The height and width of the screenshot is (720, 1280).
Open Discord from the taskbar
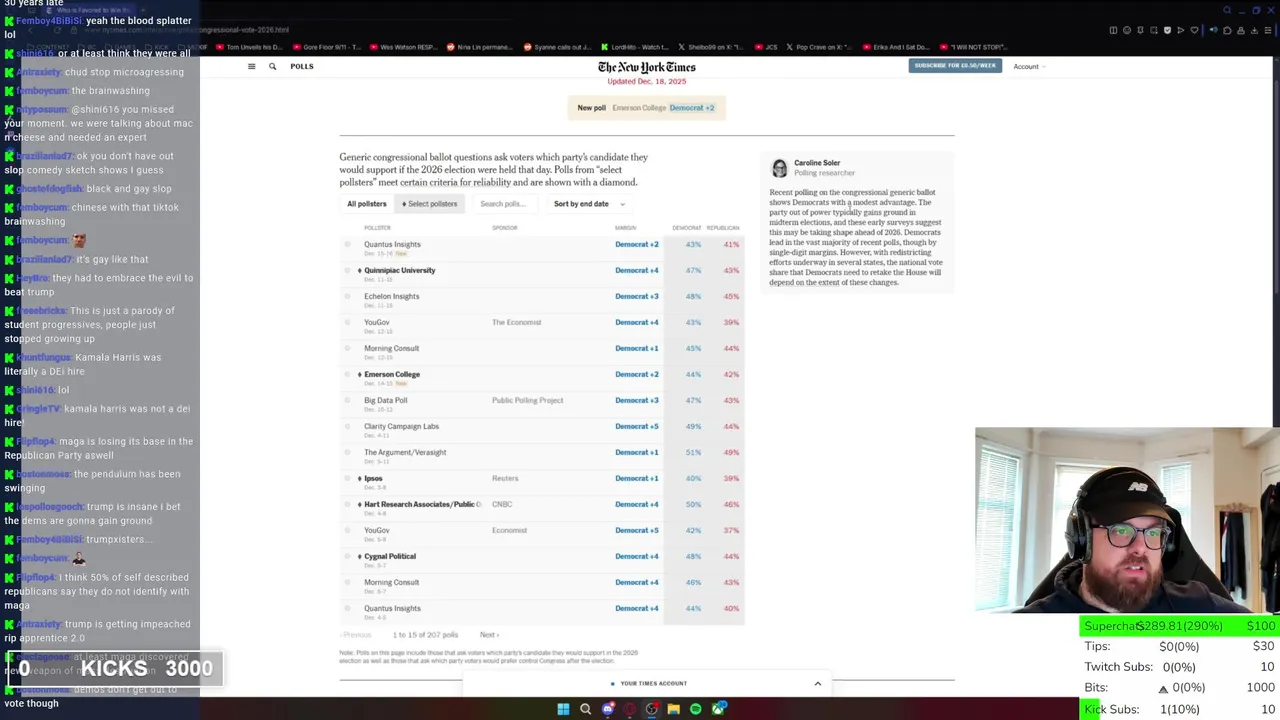click(x=607, y=709)
